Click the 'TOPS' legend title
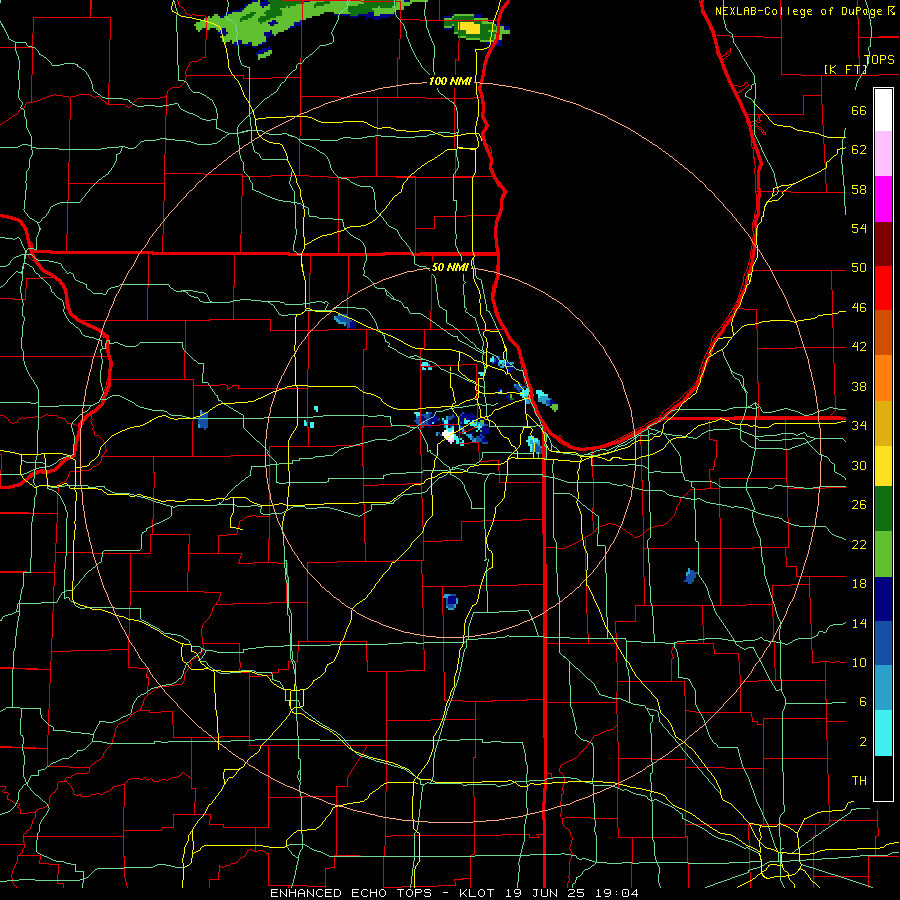 [x=879, y=59]
